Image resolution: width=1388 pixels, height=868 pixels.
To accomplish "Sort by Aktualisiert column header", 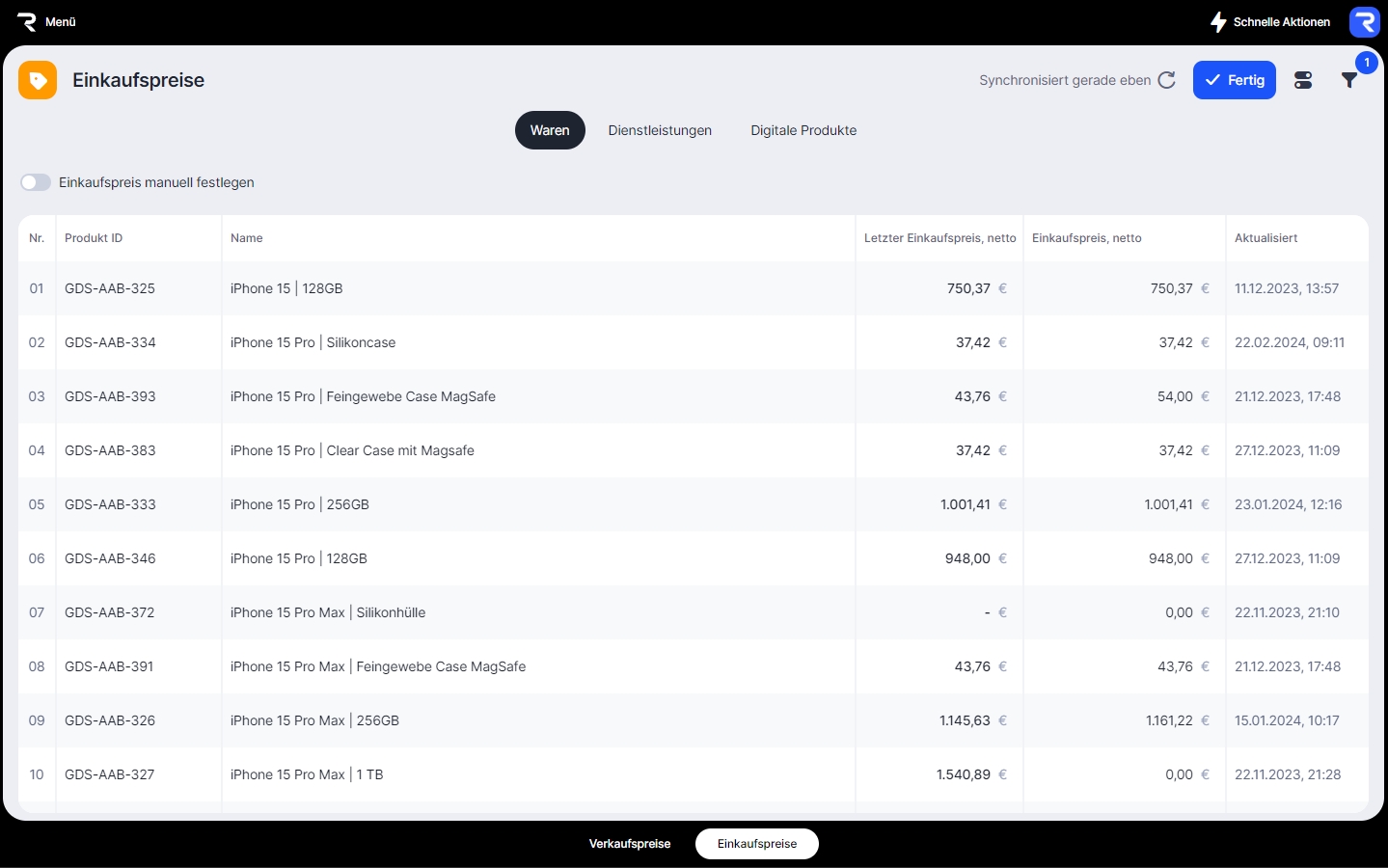I will (1266, 238).
